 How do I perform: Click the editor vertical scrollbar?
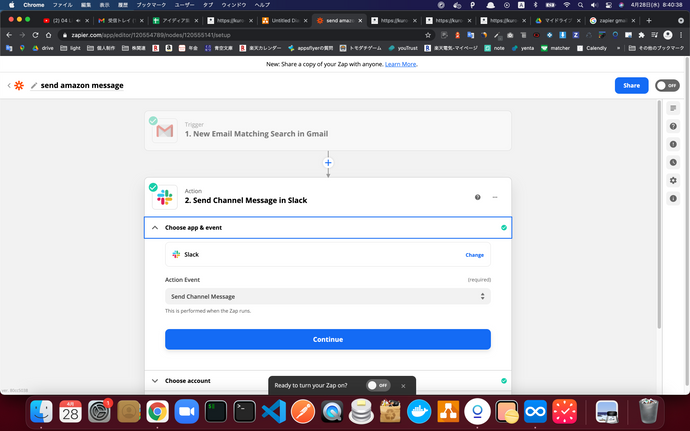[659, 215]
